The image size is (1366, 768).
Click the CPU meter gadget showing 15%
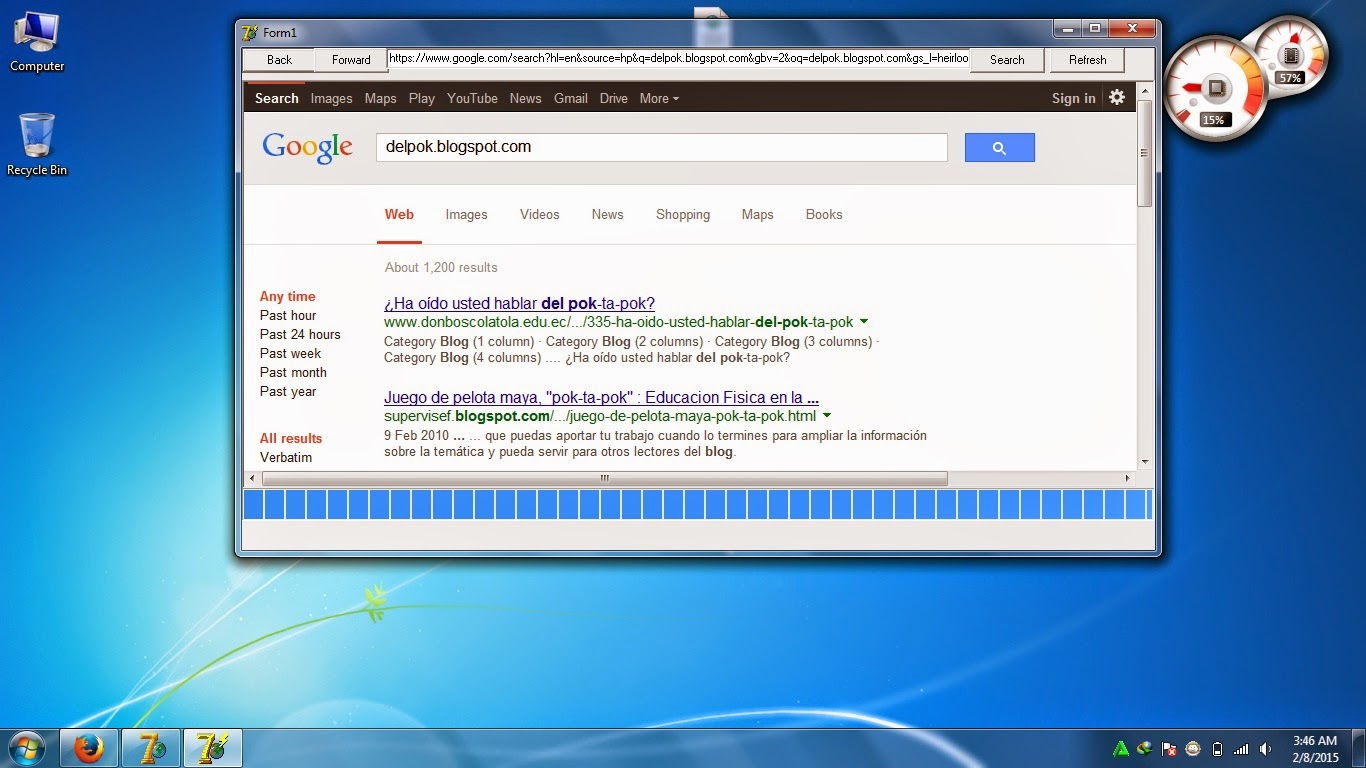click(1214, 90)
